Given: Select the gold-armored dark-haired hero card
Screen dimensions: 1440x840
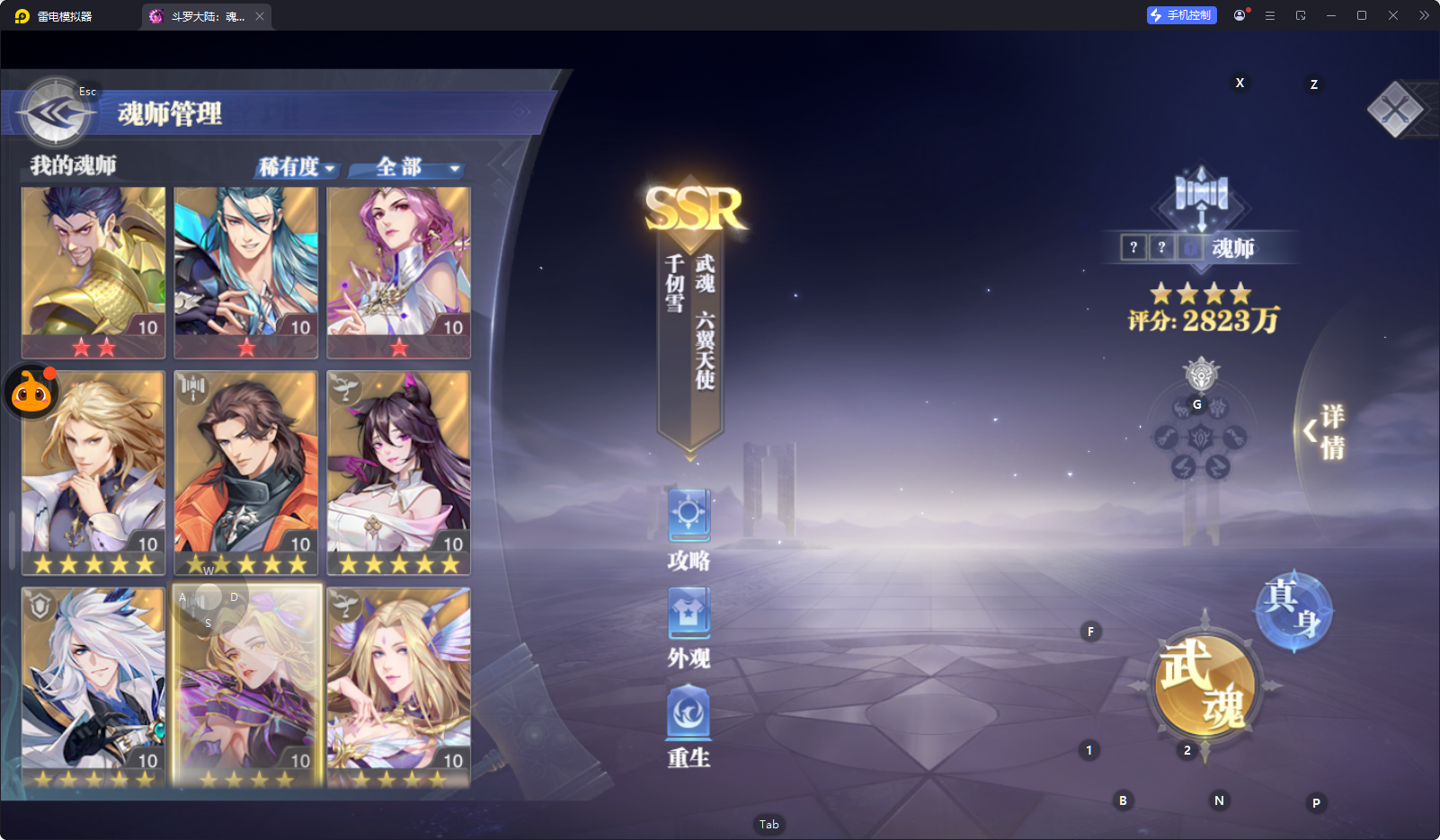Looking at the screenshot, I should click(93, 272).
